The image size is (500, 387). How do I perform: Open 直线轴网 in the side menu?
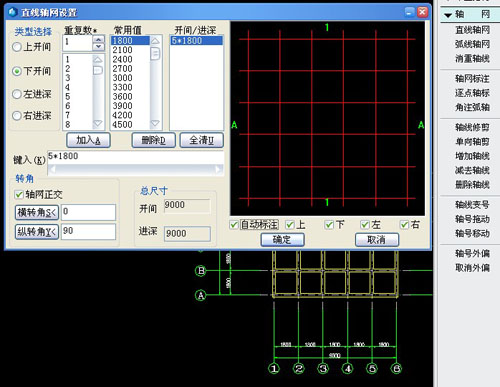tap(472, 30)
